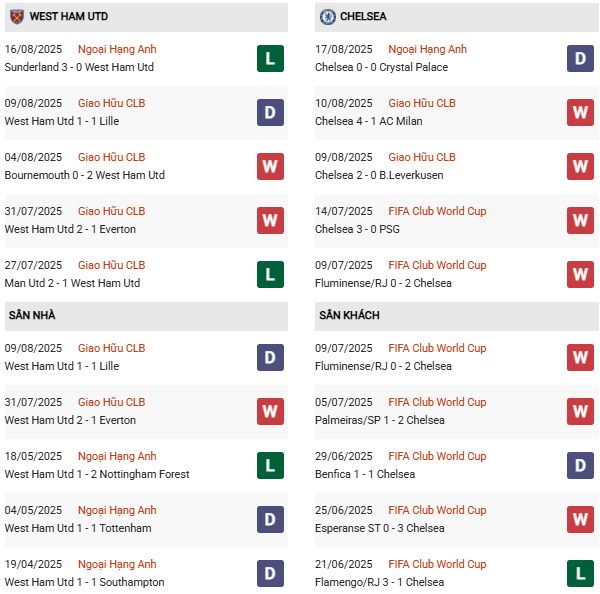Click the W badge for Chelsea 3-0 PSG
Screen dimensions: 600x594
point(580,220)
